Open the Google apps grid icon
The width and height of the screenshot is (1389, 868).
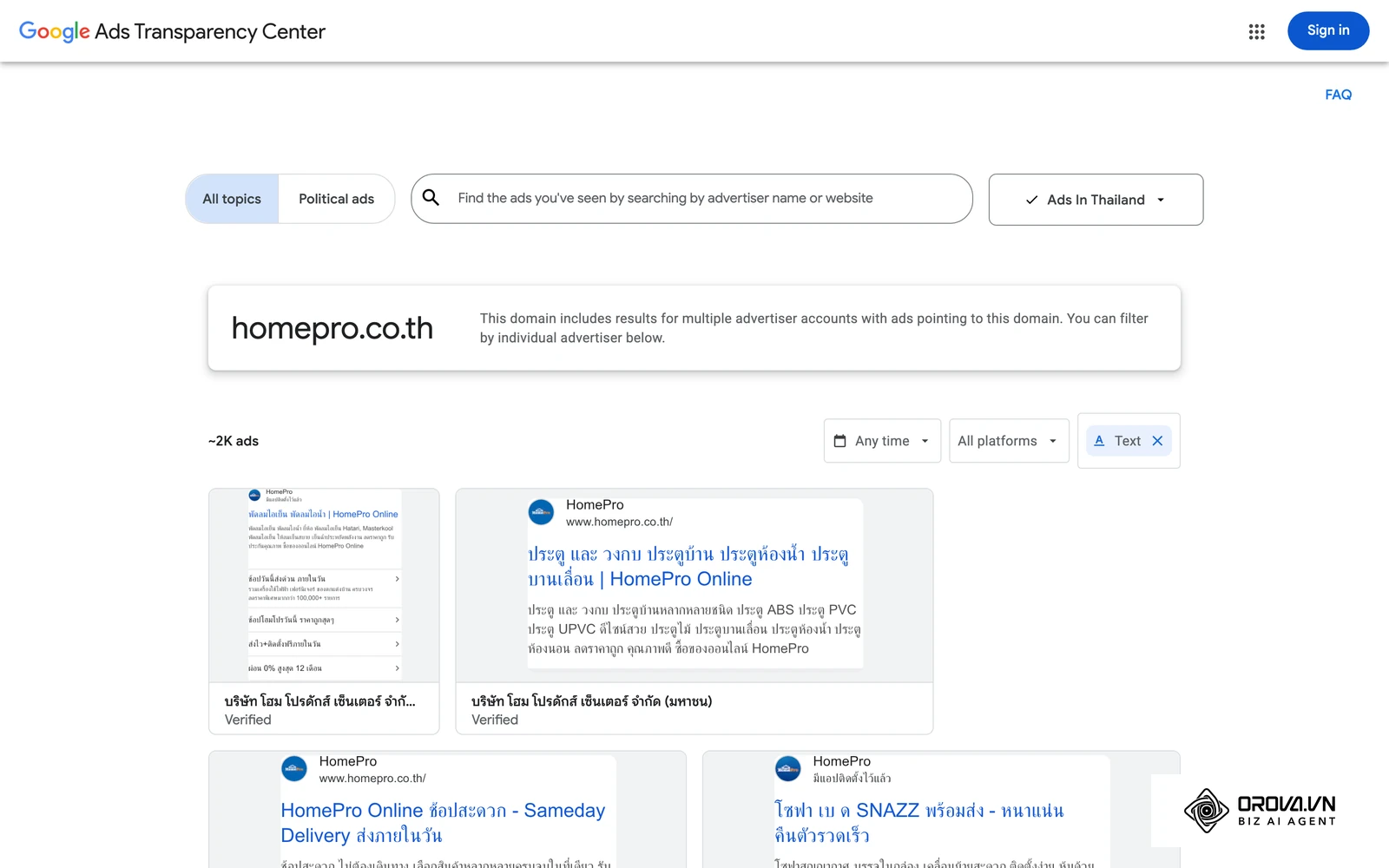[1256, 31]
